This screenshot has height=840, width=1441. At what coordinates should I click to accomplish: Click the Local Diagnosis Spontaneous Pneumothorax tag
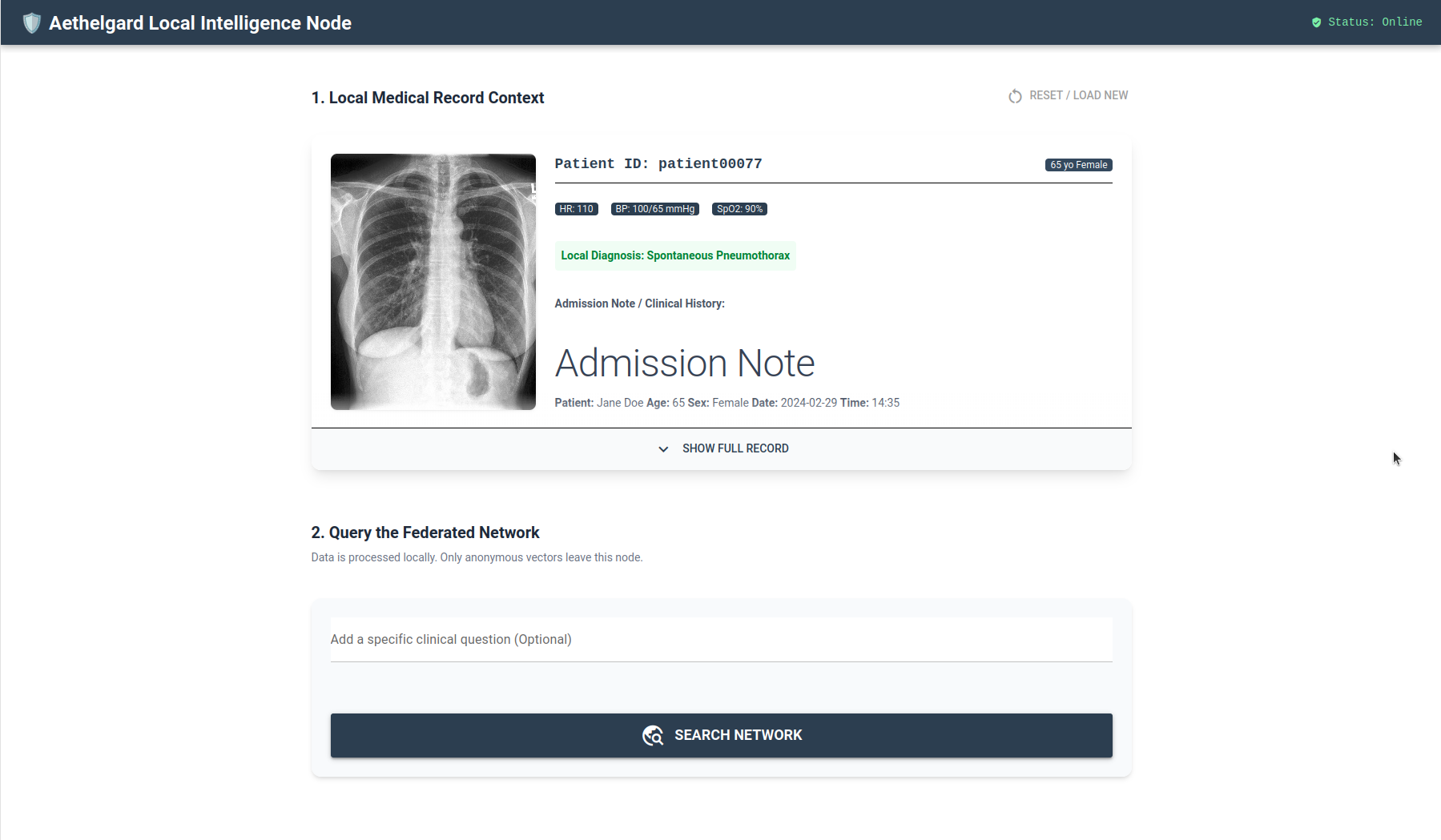click(674, 255)
